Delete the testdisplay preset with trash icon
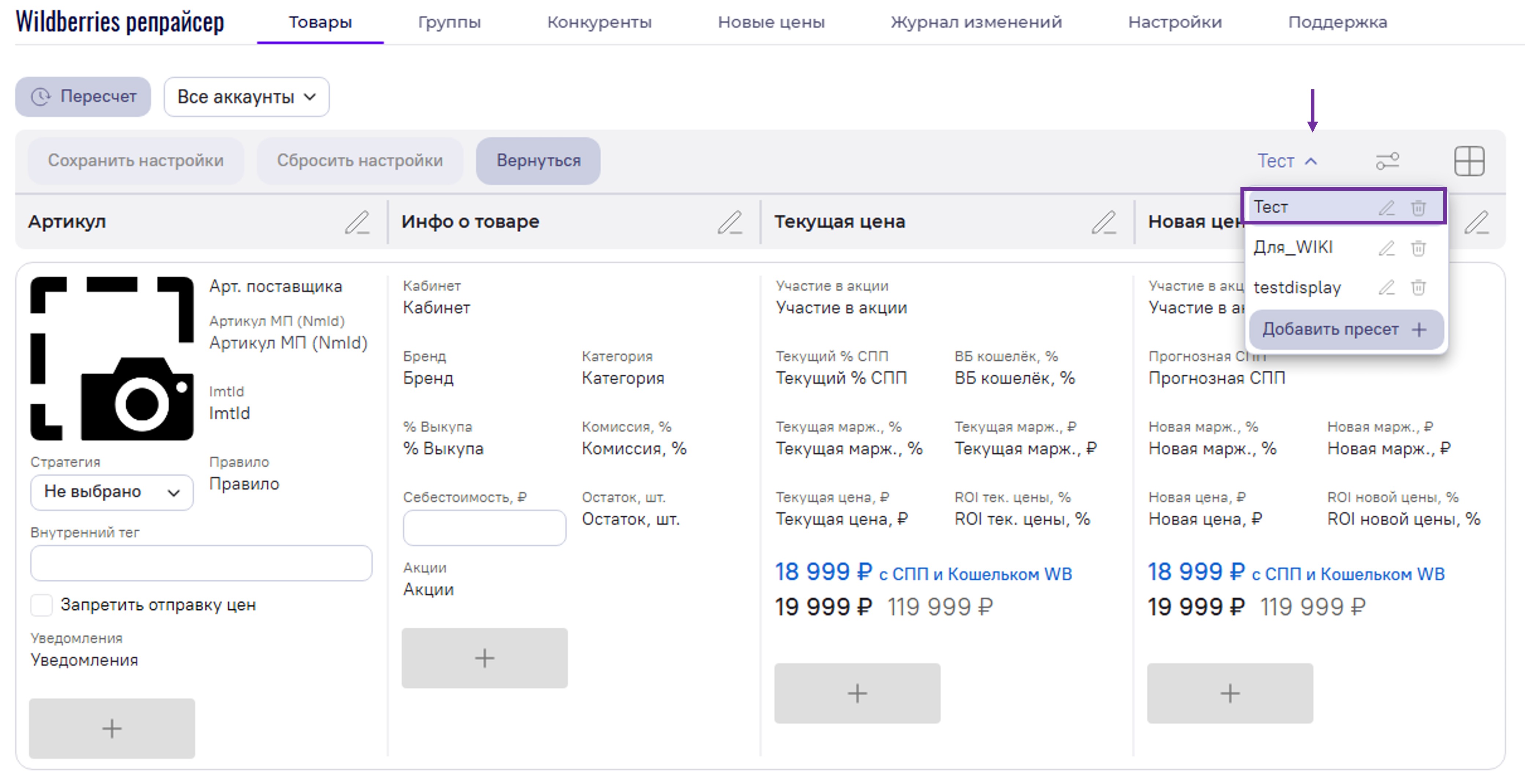 (1418, 288)
